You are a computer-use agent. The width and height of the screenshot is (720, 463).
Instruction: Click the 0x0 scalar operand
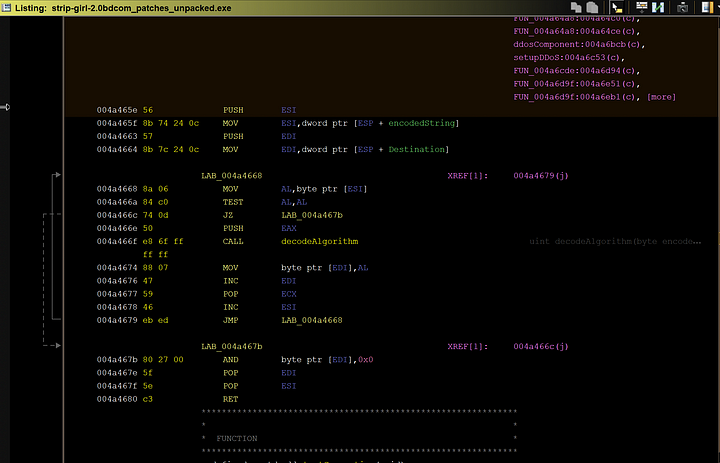[366, 360]
